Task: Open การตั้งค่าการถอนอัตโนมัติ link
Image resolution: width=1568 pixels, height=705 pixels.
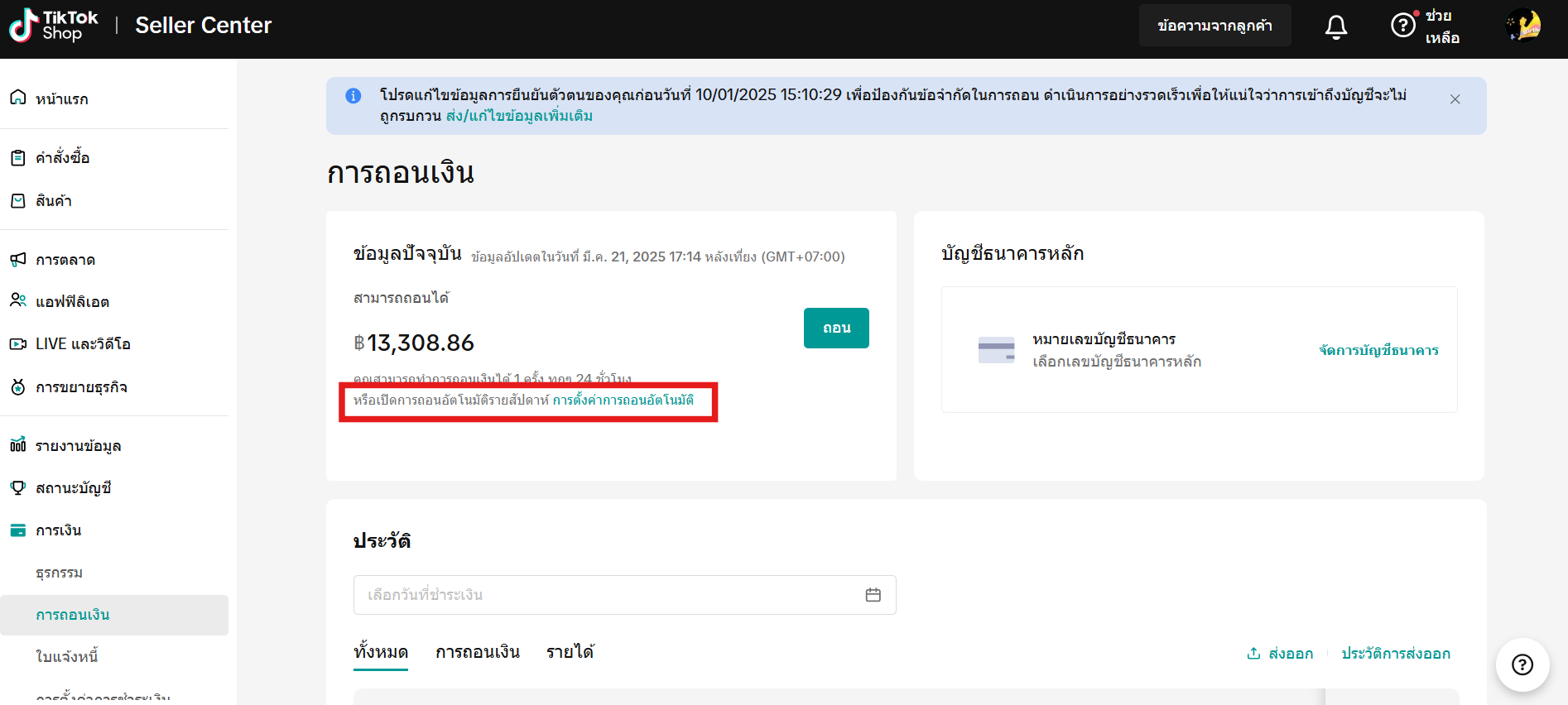Action: pyautogui.click(x=623, y=400)
